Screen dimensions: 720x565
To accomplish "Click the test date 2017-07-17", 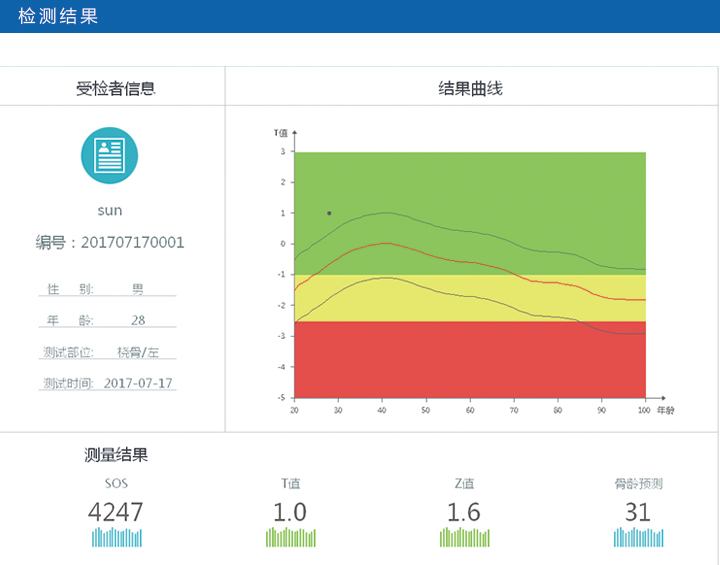I will 138,383.
